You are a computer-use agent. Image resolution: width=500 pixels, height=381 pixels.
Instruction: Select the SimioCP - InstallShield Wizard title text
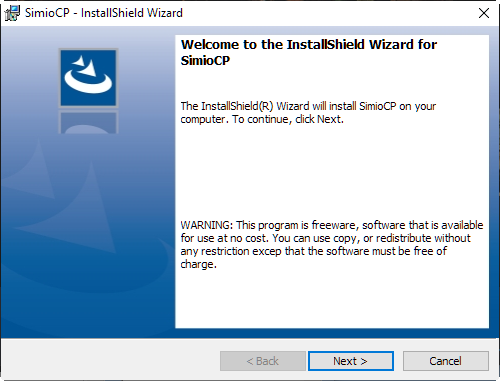click(x=104, y=13)
